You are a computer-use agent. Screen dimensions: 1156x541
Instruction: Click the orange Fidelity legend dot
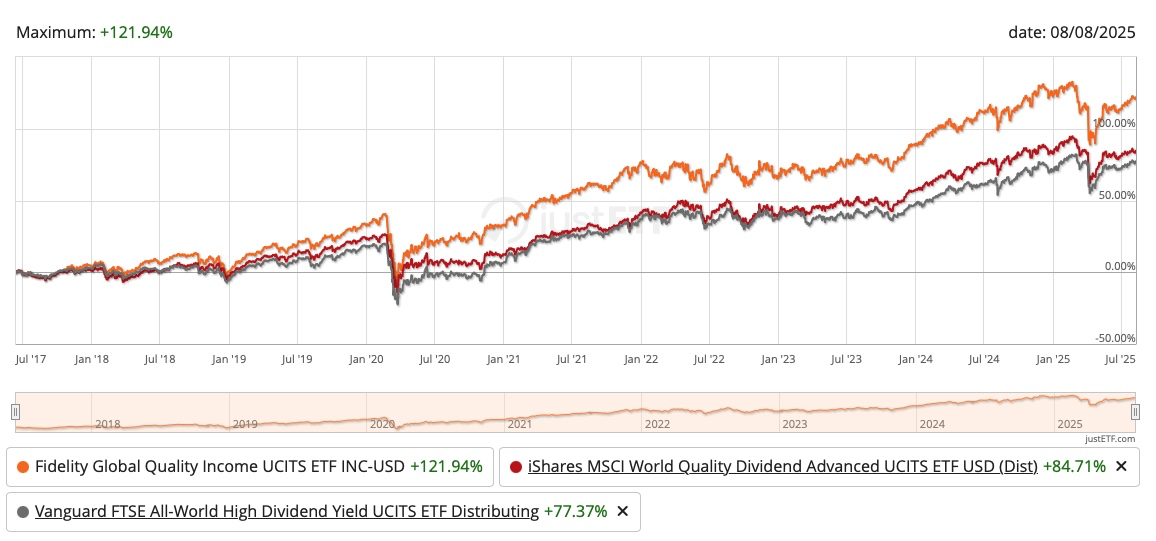(23, 467)
